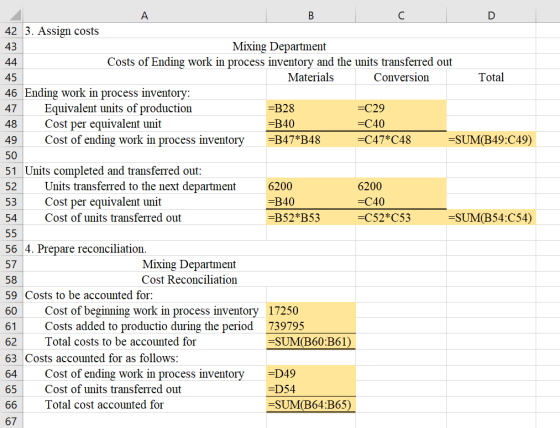Select cell C52 with value 6200
The image size is (560, 428).
[401, 186]
